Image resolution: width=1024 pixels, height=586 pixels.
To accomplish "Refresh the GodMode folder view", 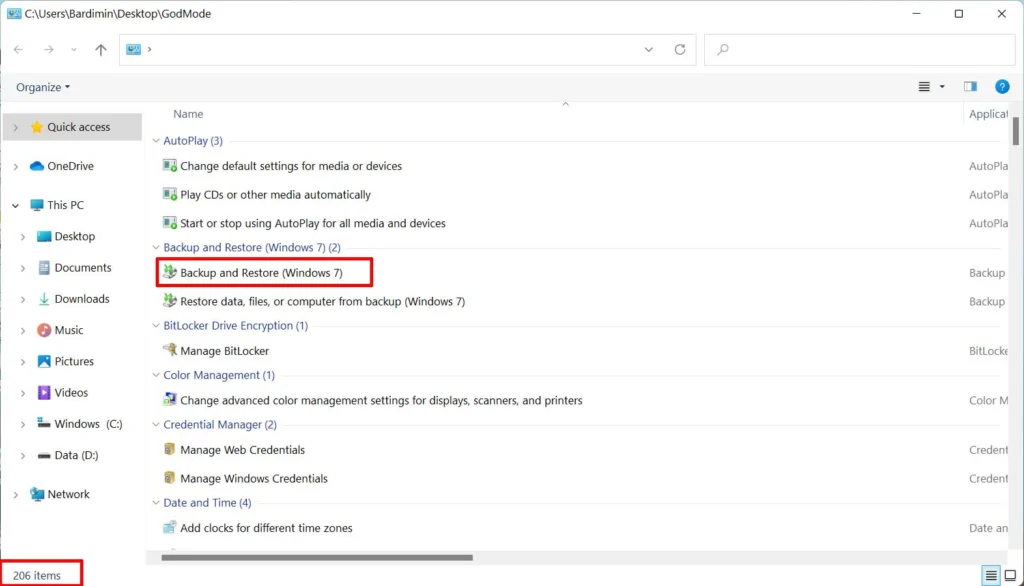I will point(680,50).
